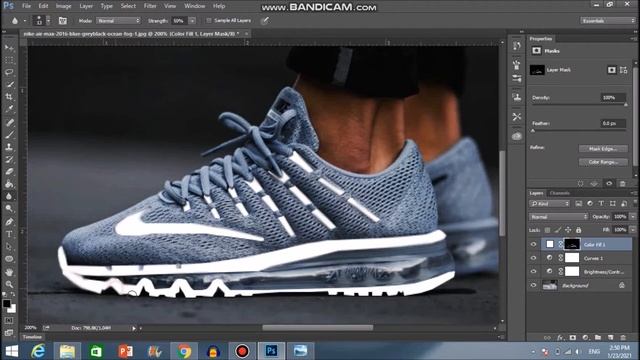Image resolution: width=640 pixels, height=360 pixels.
Task: Hide the Background layer
Action: click(x=533, y=285)
